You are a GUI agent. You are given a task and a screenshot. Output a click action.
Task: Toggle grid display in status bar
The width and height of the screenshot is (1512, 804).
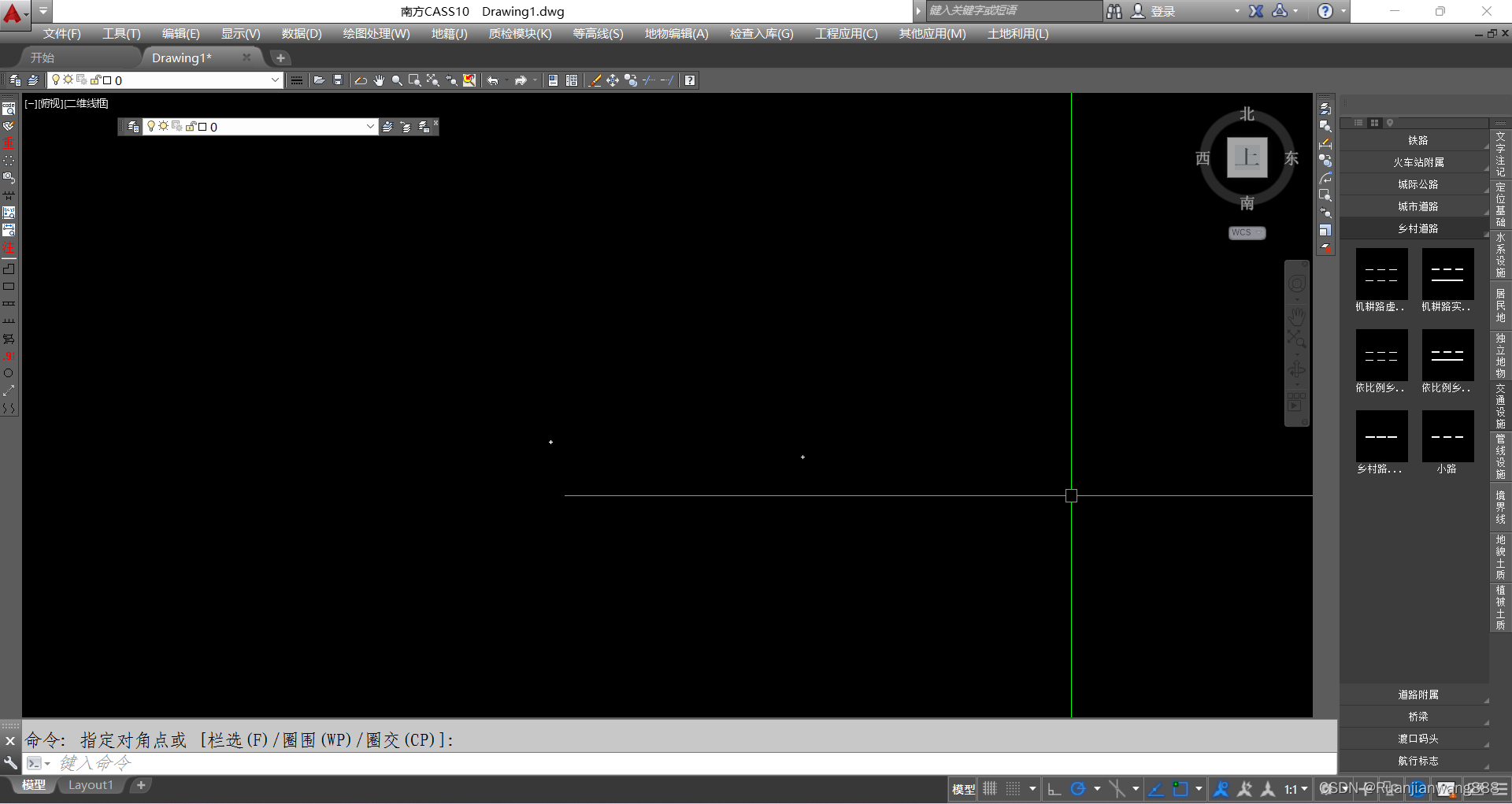point(990,788)
